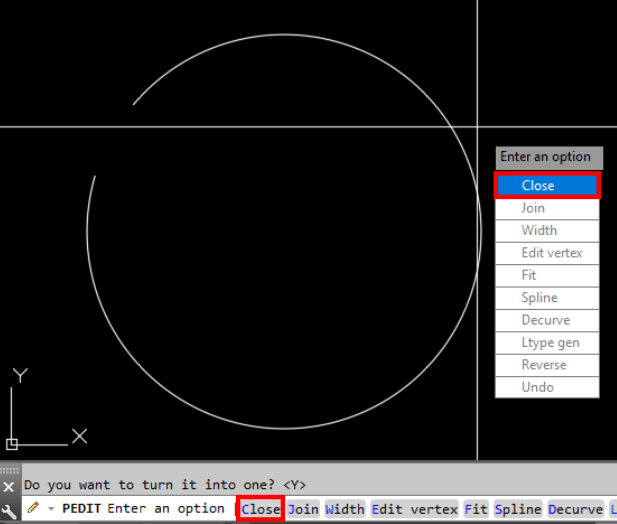Choose Ltype gen menu entry

[547, 343]
